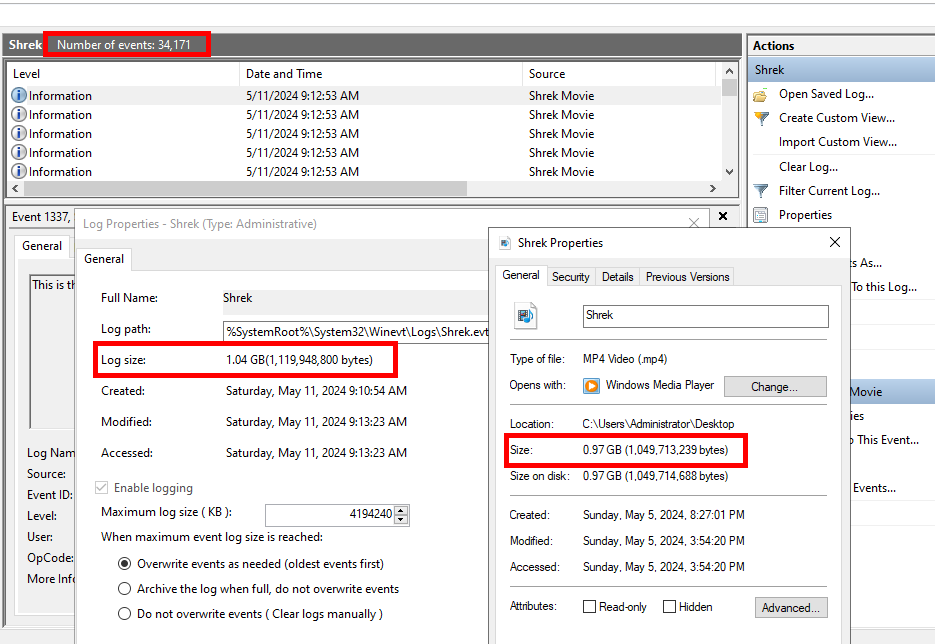Click the Date and Time column header
Viewport: 935px width, 644px height.
coord(381,74)
